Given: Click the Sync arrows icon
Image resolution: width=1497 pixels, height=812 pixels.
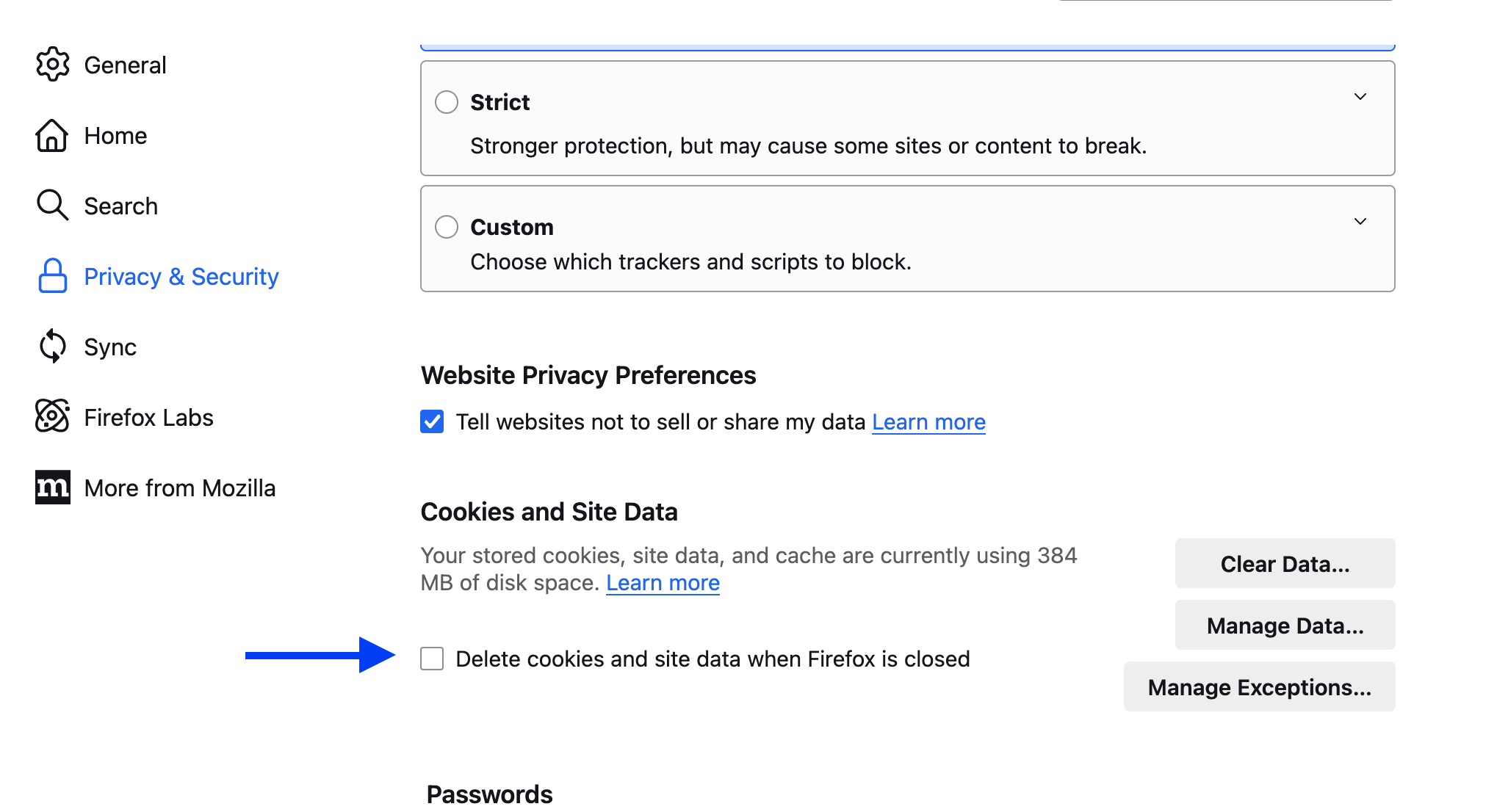Looking at the screenshot, I should pos(52,346).
